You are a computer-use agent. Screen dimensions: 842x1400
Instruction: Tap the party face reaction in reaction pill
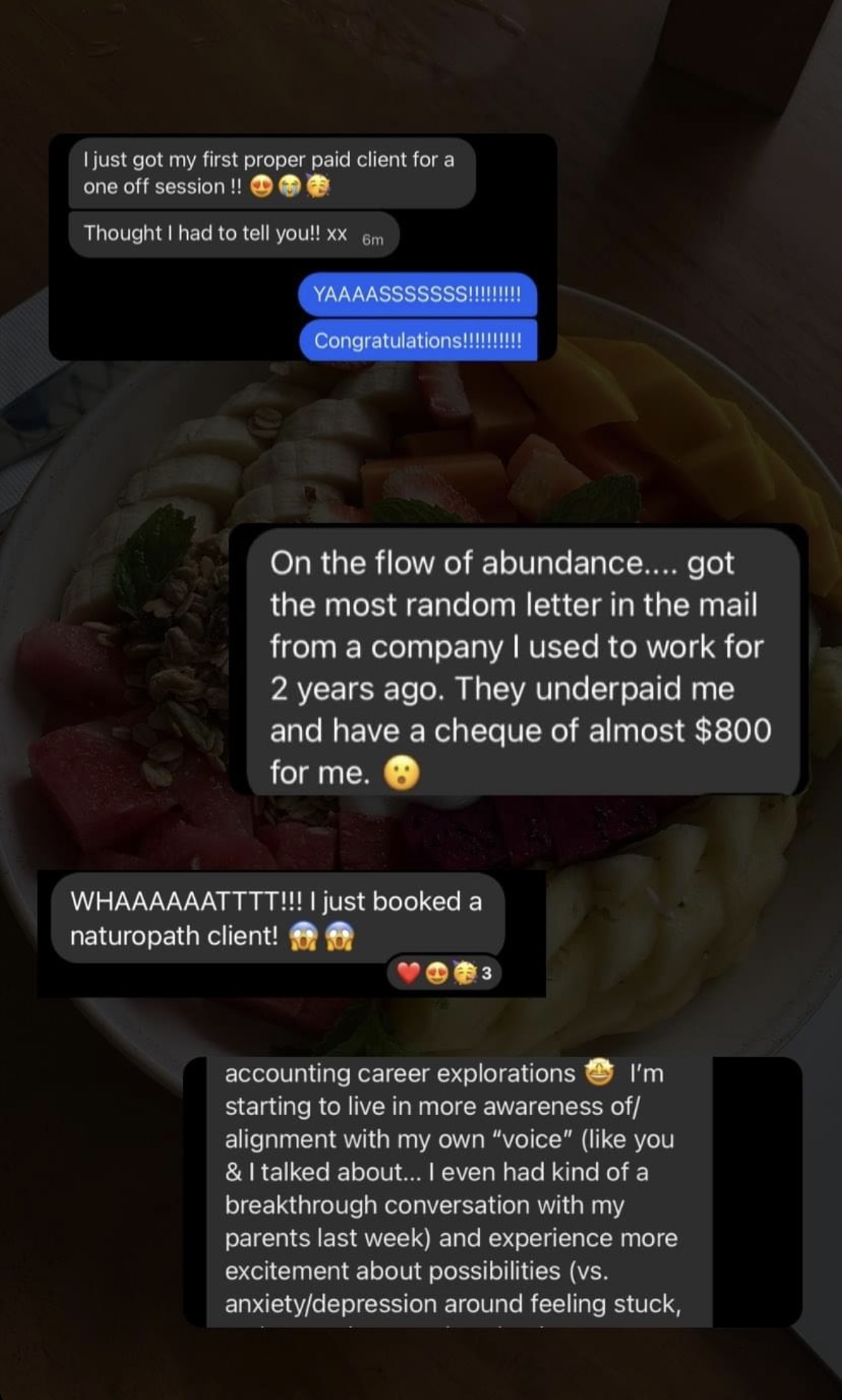click(x=464, y=973)
